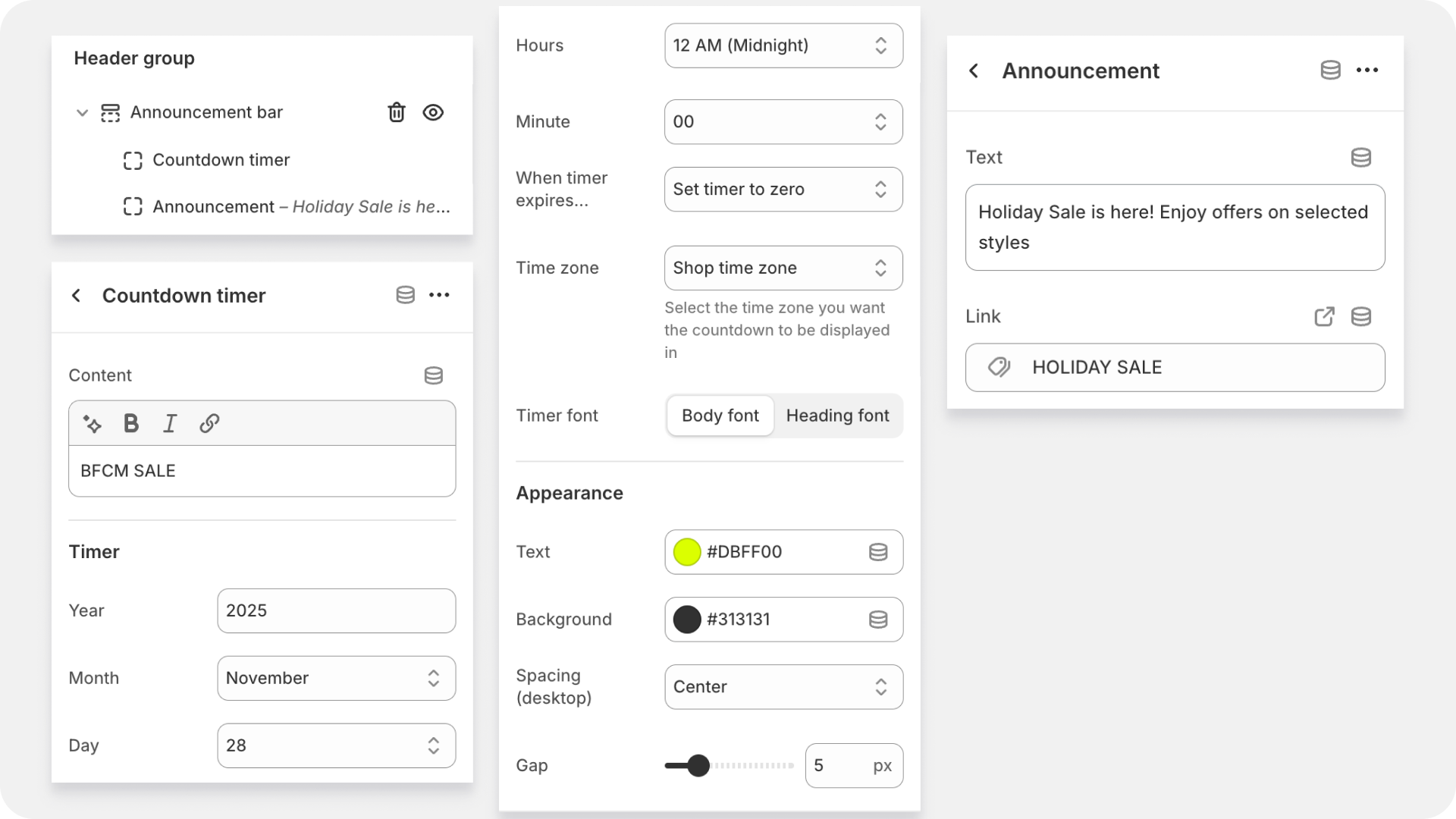The width and height of the screenshot is (1456, 819).
Task: Insert a link in Content editor
Action: 209,423
